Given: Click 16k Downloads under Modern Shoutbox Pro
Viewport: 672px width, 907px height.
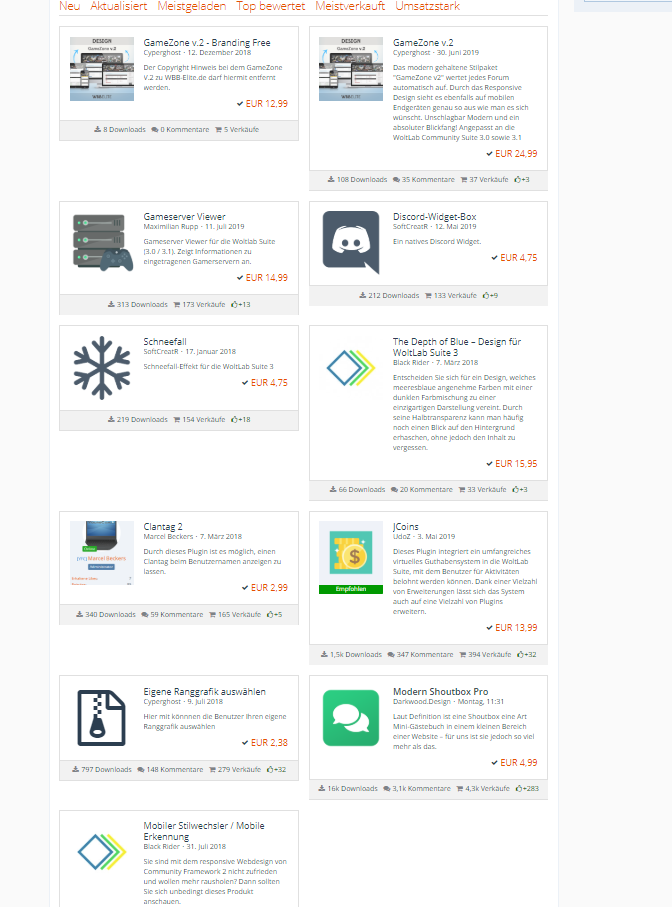Looking at the screenshot, I should [x=351, y=788].
